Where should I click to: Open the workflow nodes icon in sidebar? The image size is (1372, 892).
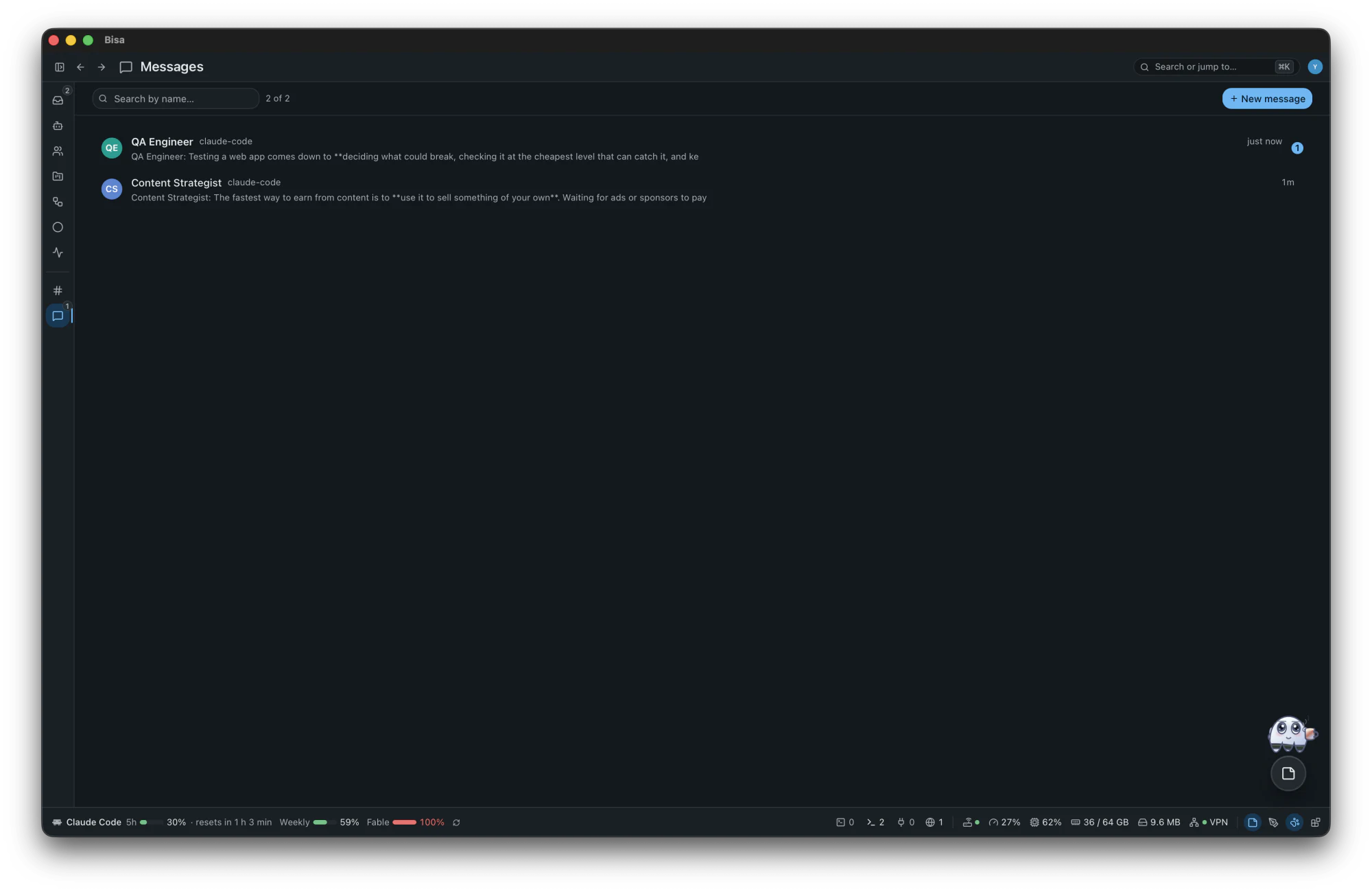pos(58,202)
